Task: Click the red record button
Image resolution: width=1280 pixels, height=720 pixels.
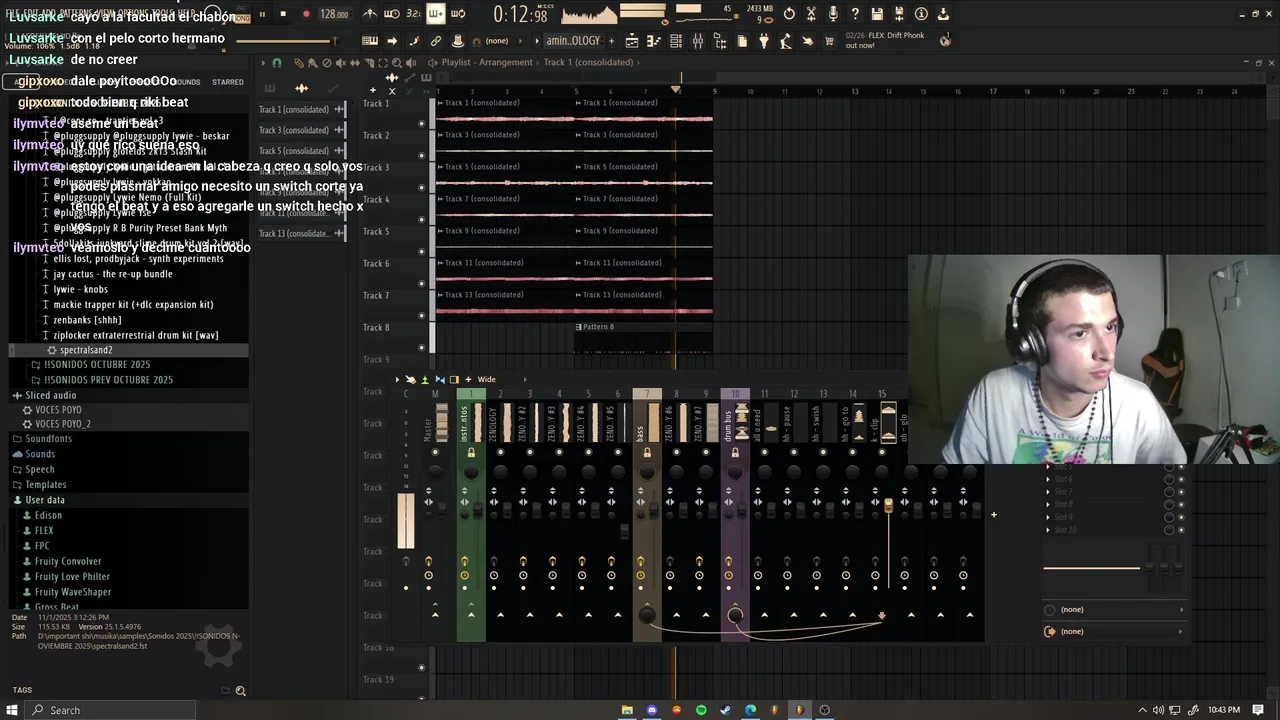Action: click(x=305, y=14)
